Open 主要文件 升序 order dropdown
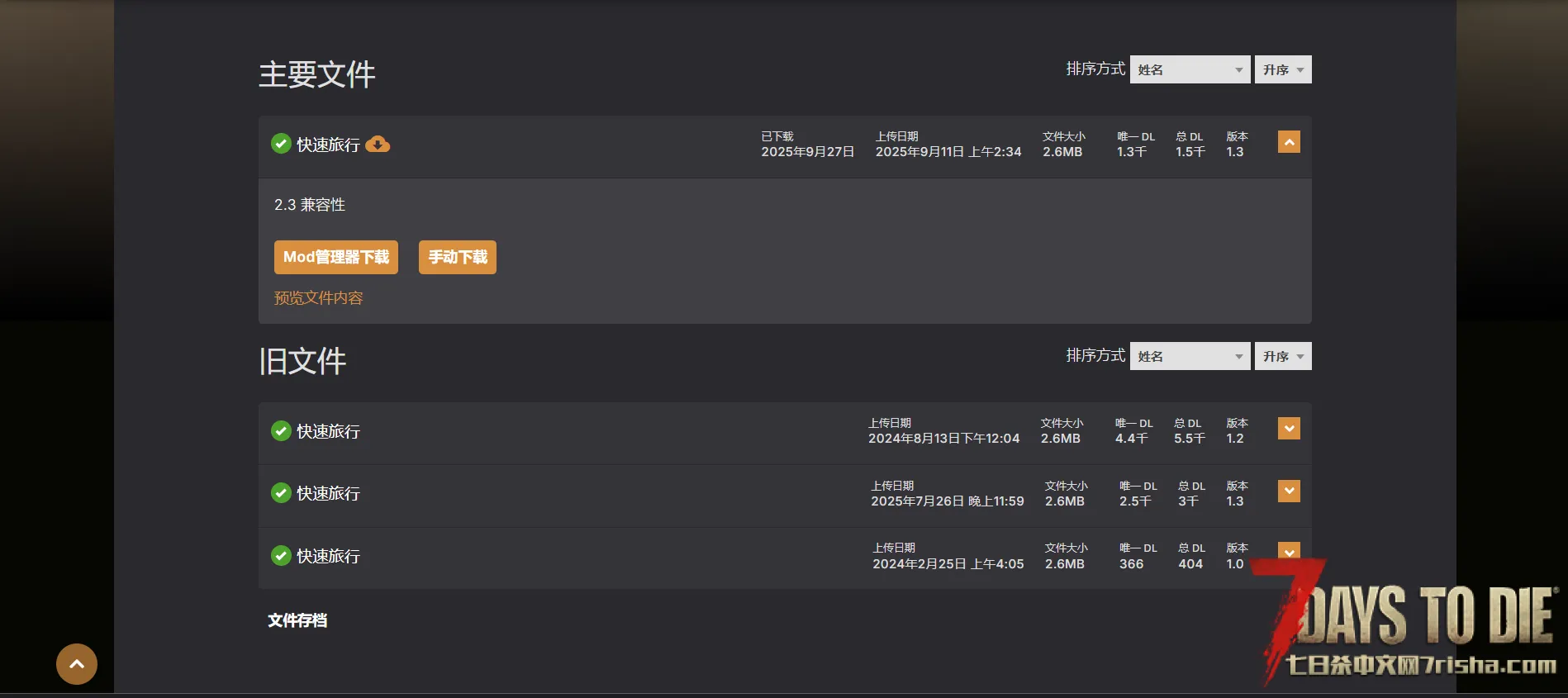The image size is (1568, 698). click(1282, 69)
